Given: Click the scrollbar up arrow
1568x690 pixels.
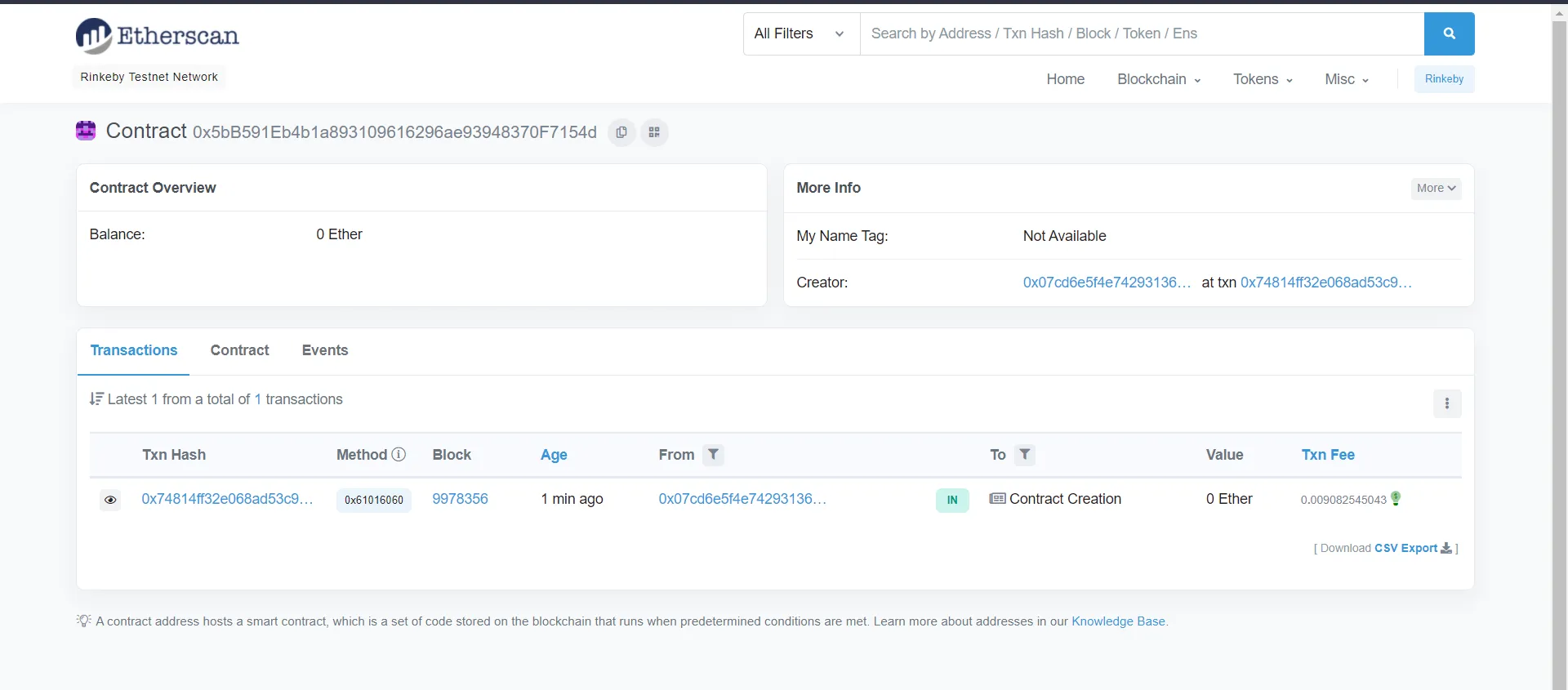Looking at the screenshot, I should tap(1560, 12).
